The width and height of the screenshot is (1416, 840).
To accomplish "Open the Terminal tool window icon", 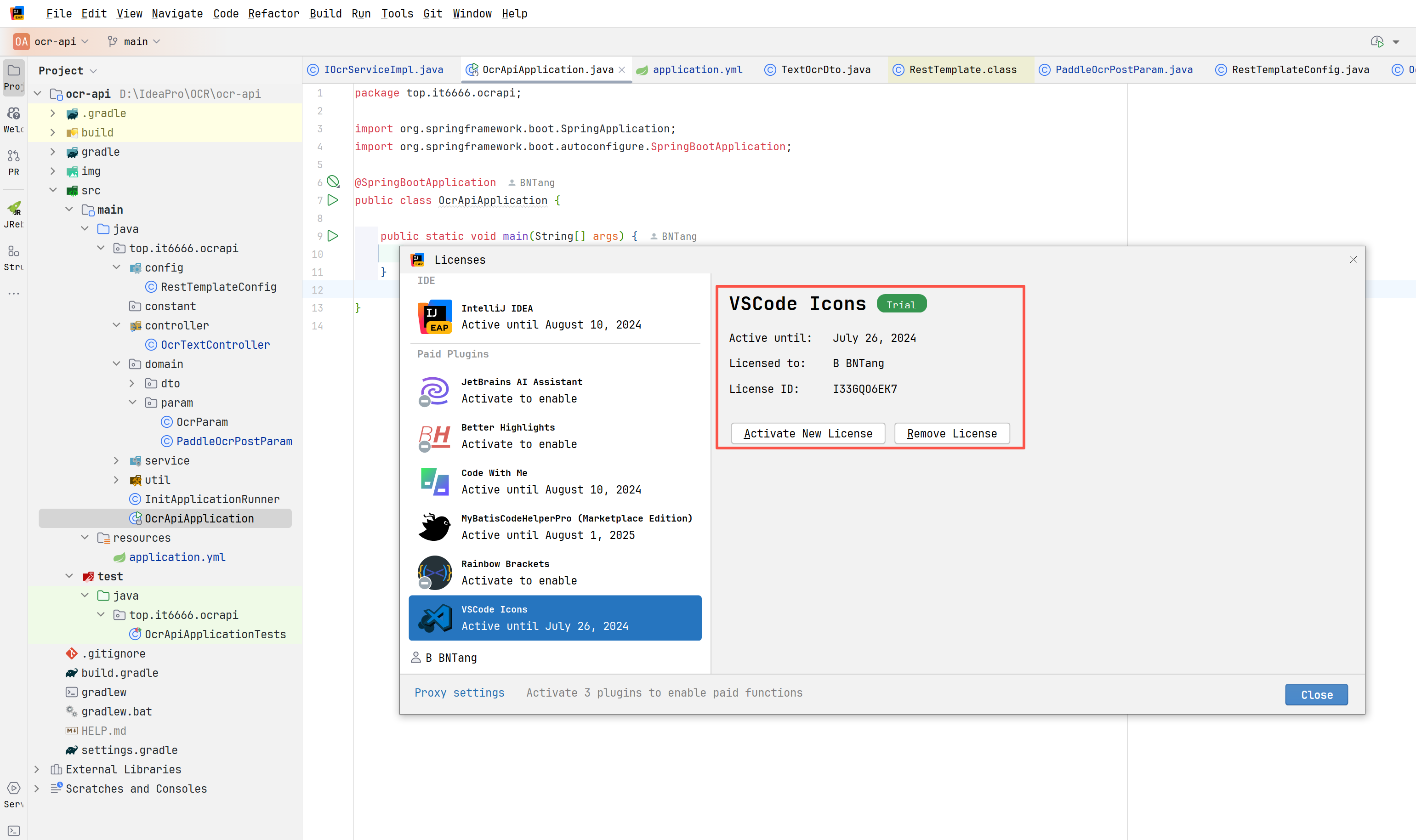I will coord(14,830).
